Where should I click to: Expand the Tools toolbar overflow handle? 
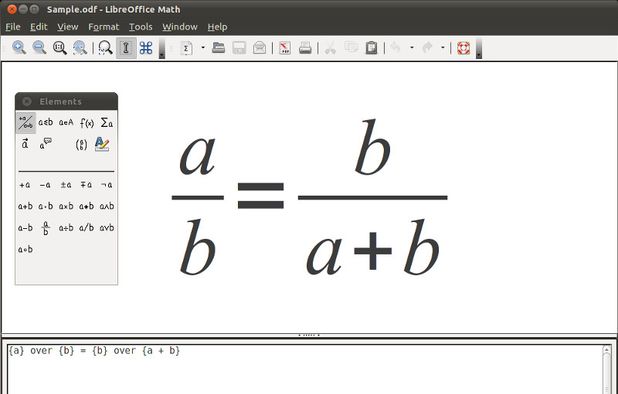[162, 48]
